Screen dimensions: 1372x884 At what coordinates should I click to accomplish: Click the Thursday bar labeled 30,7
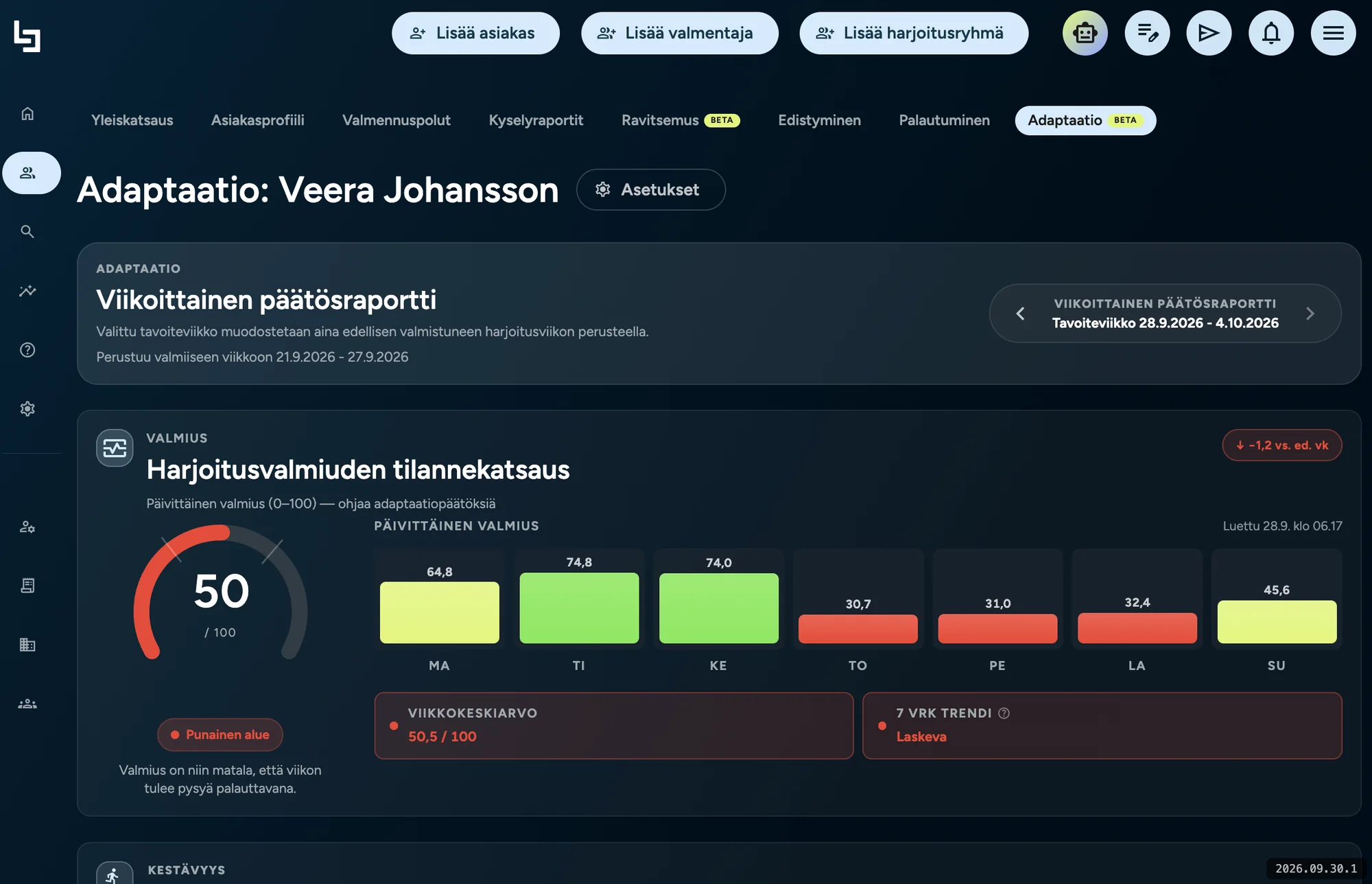point(858,629)
